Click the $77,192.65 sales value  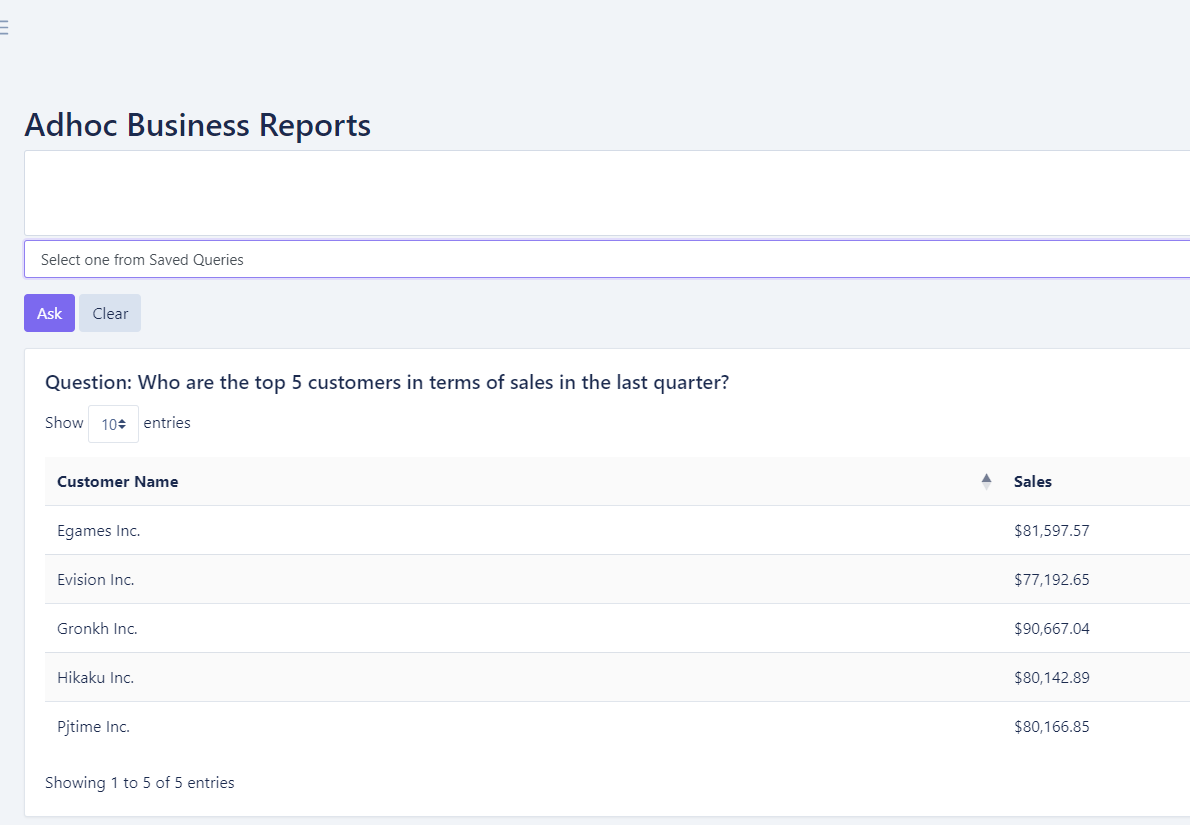click(x=1051, y=580)
